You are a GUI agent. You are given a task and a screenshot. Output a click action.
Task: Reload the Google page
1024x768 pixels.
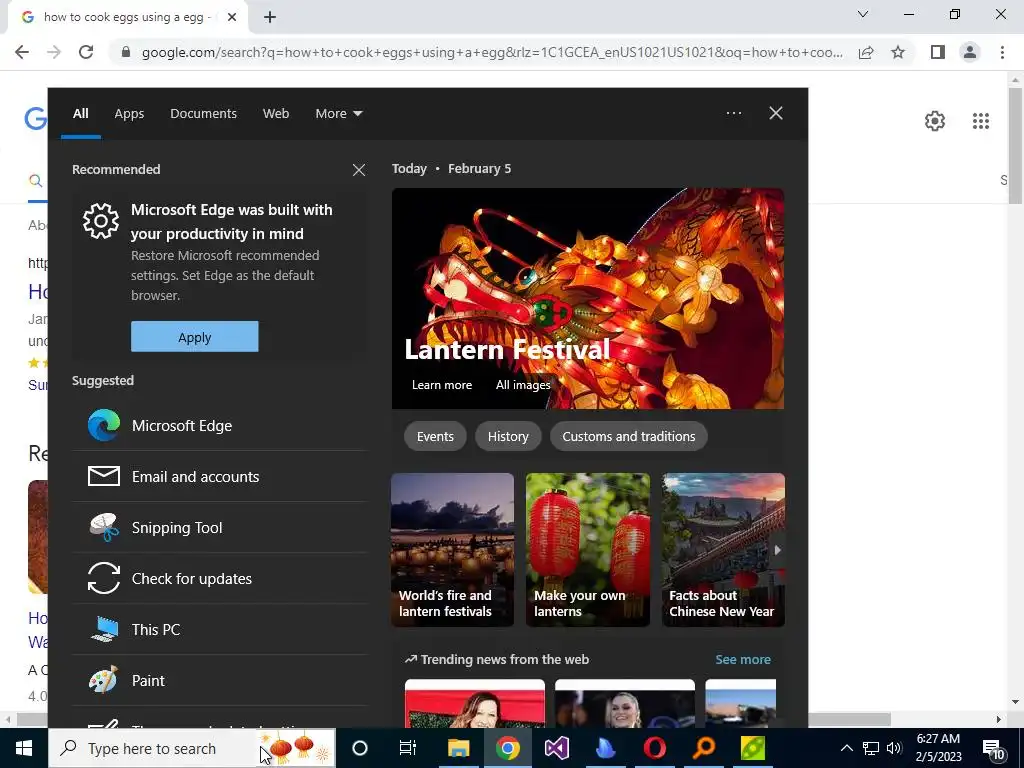point(86,52)
